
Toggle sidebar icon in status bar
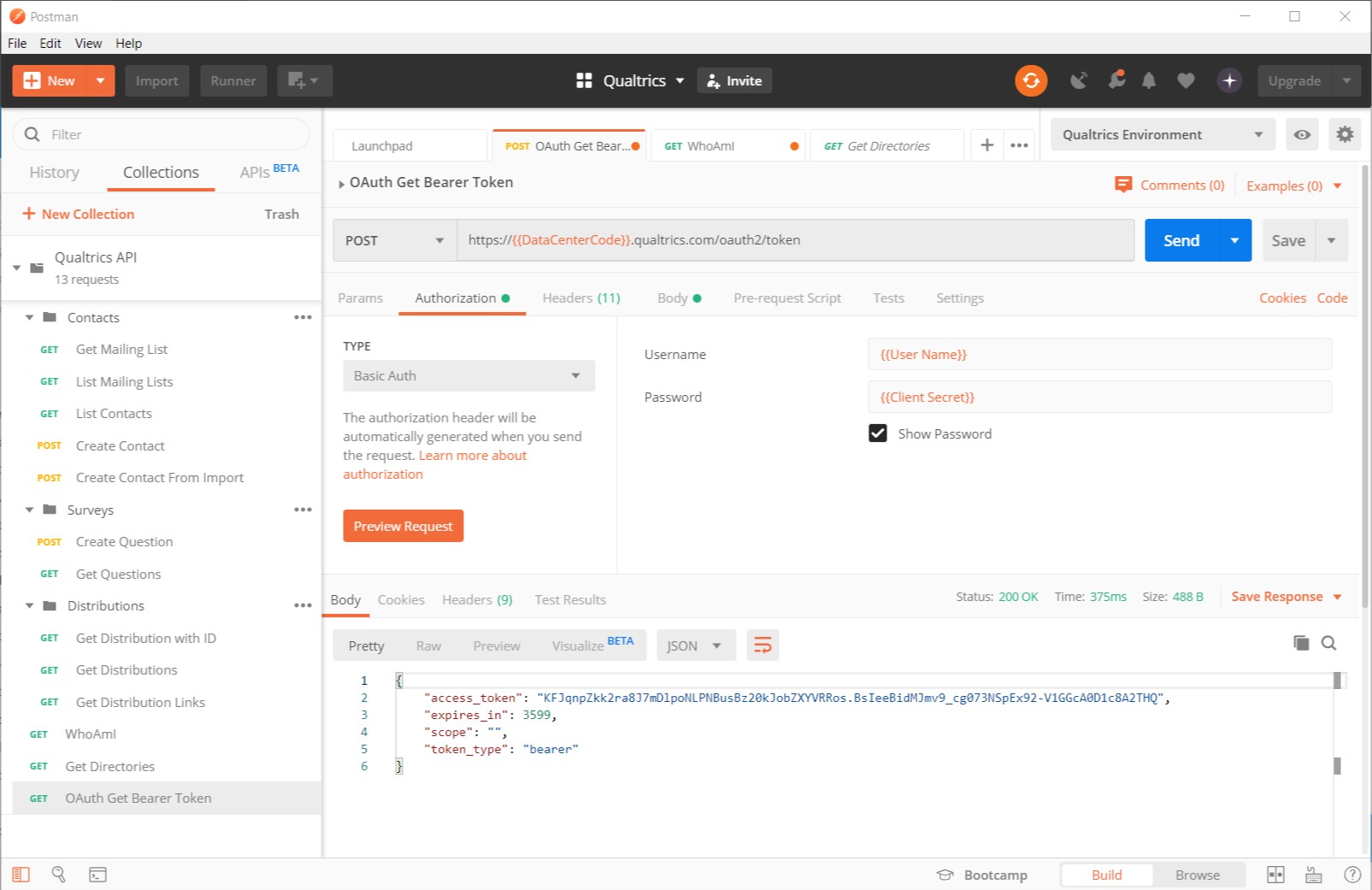(21, 875)
